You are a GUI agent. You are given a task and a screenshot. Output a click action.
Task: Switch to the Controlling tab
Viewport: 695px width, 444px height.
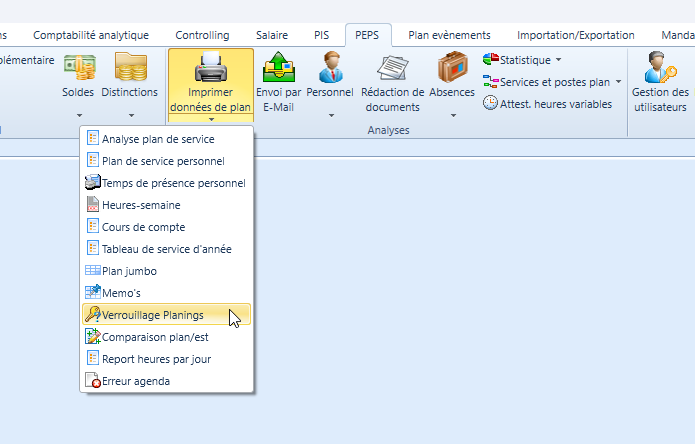click(202, 35)
